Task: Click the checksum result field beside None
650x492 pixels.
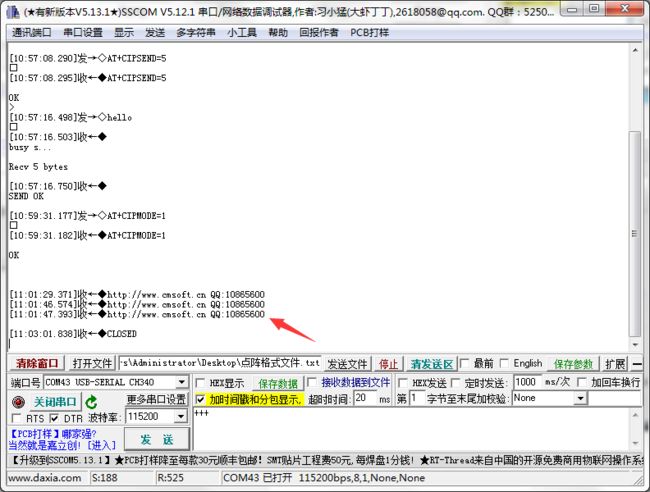Action: click(614, 399)
